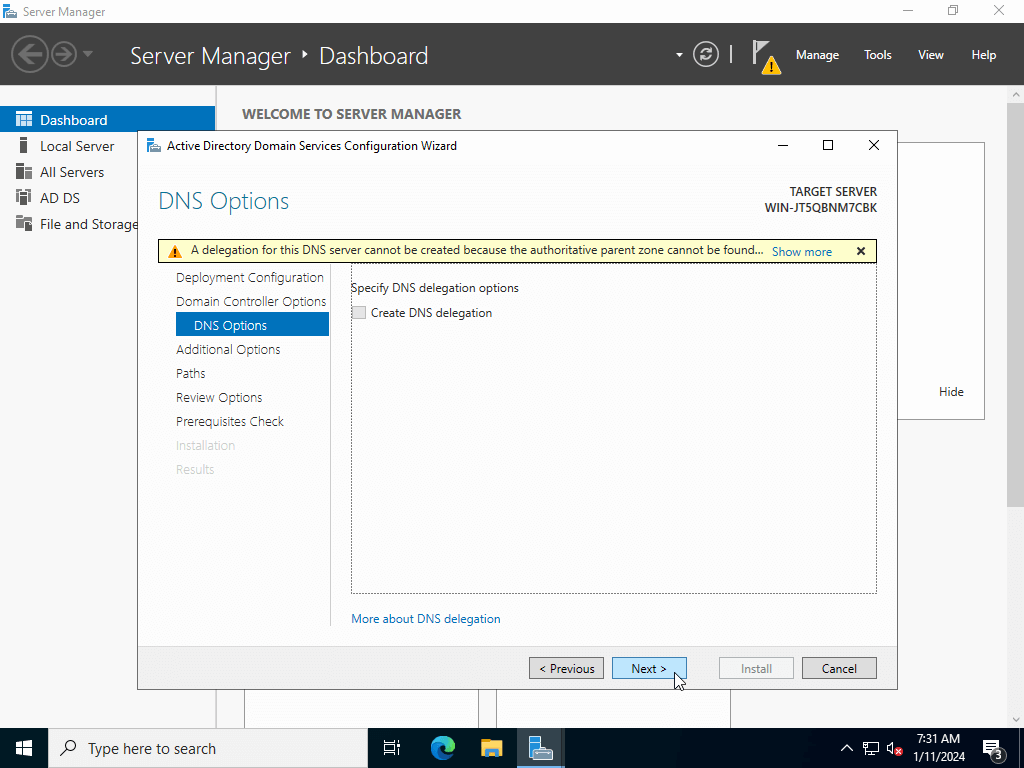Viewport: 1024px width, 768px height.
Task: Go to Paths step
Action: coord(190,374)
